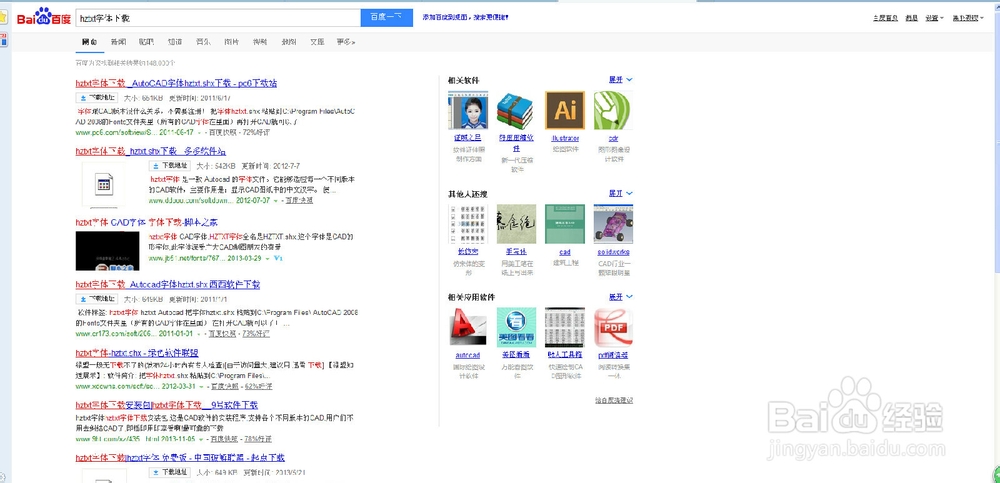
Task: Click the cdr text link
Action: (613, 138)
